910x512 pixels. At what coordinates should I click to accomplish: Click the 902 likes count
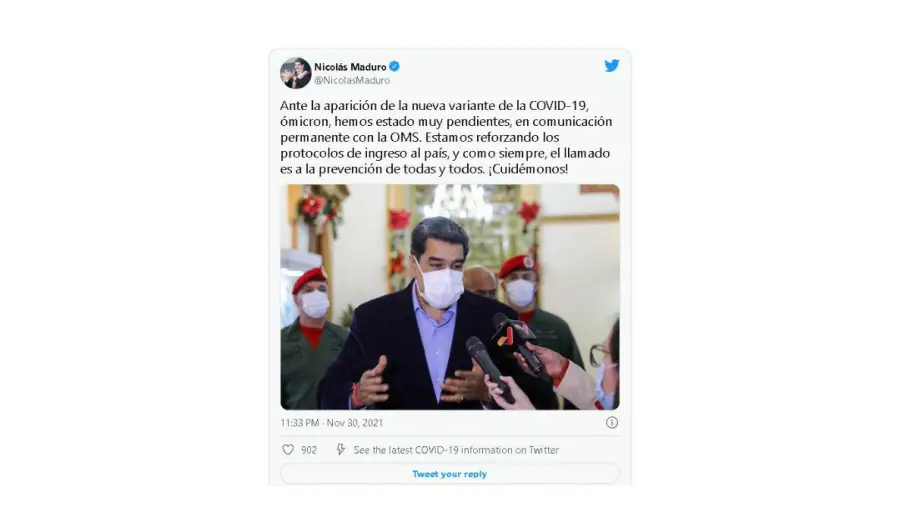[309, 450]
